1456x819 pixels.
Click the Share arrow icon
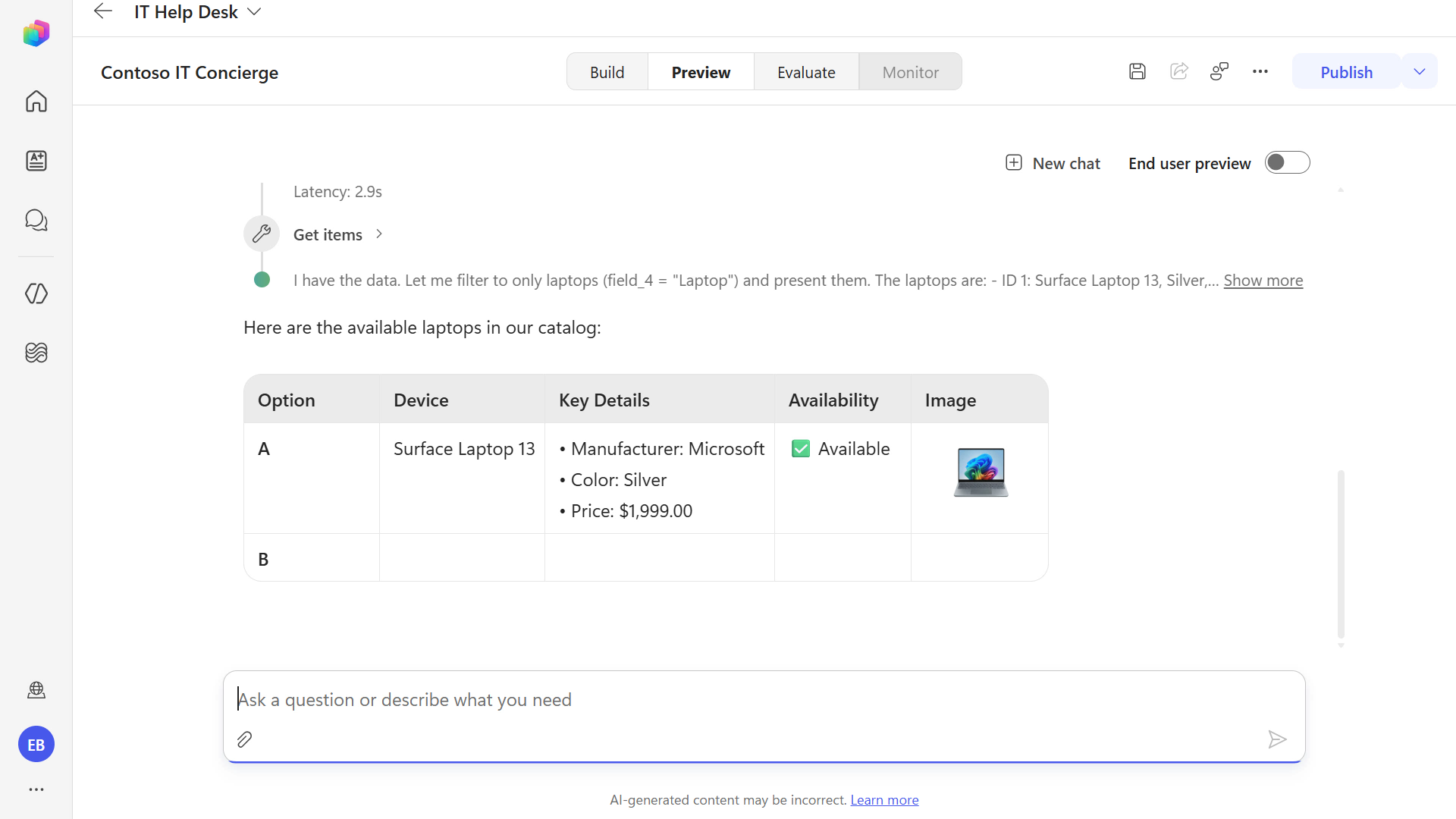pyautogui.click(x=1179, y=71)
